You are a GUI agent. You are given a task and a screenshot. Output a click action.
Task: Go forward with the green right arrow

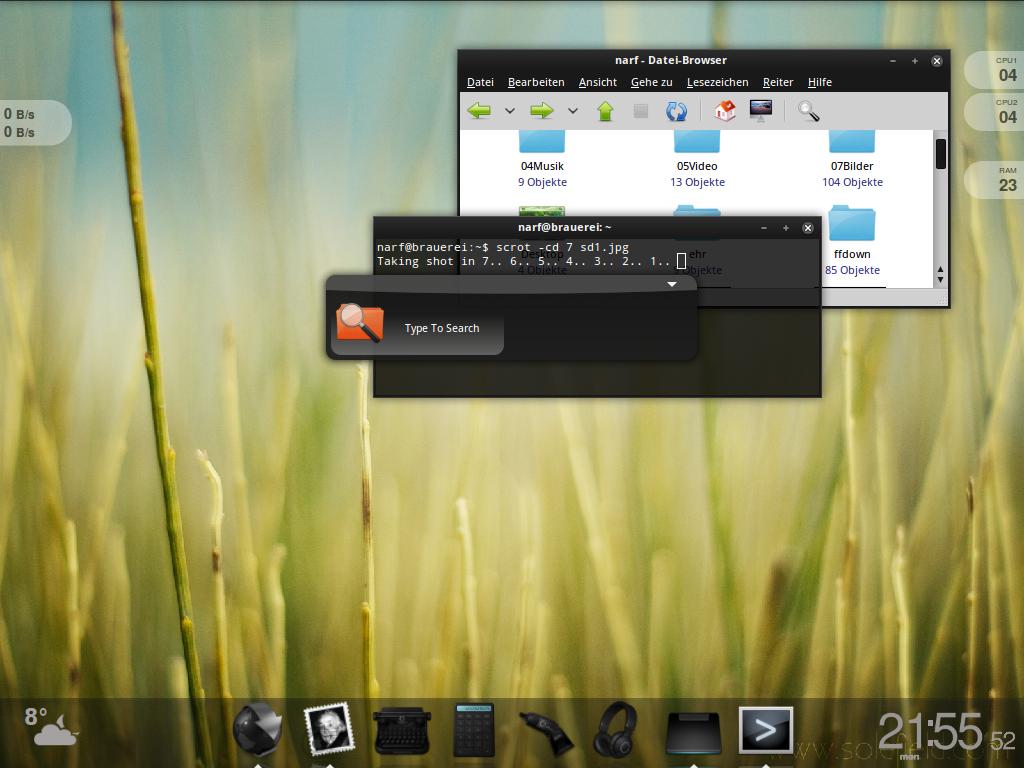(541, 111)
